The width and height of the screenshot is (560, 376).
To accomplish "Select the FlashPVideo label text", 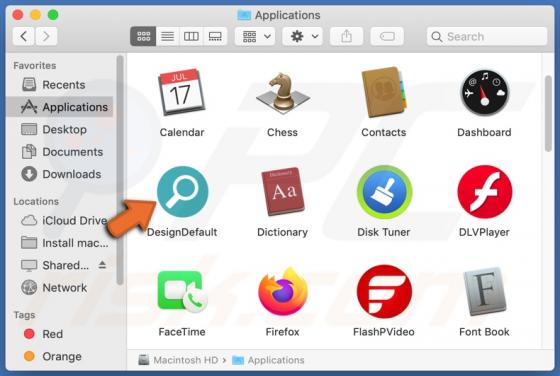I will pos(384,332).
